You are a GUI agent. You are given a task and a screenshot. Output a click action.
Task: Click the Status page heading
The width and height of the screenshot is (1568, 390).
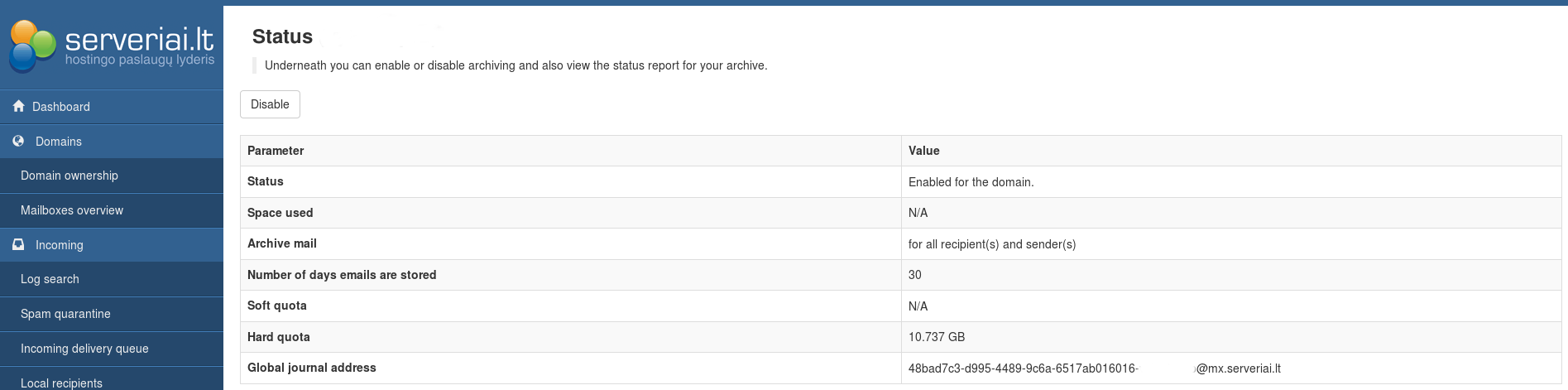[x=282, y=36]
